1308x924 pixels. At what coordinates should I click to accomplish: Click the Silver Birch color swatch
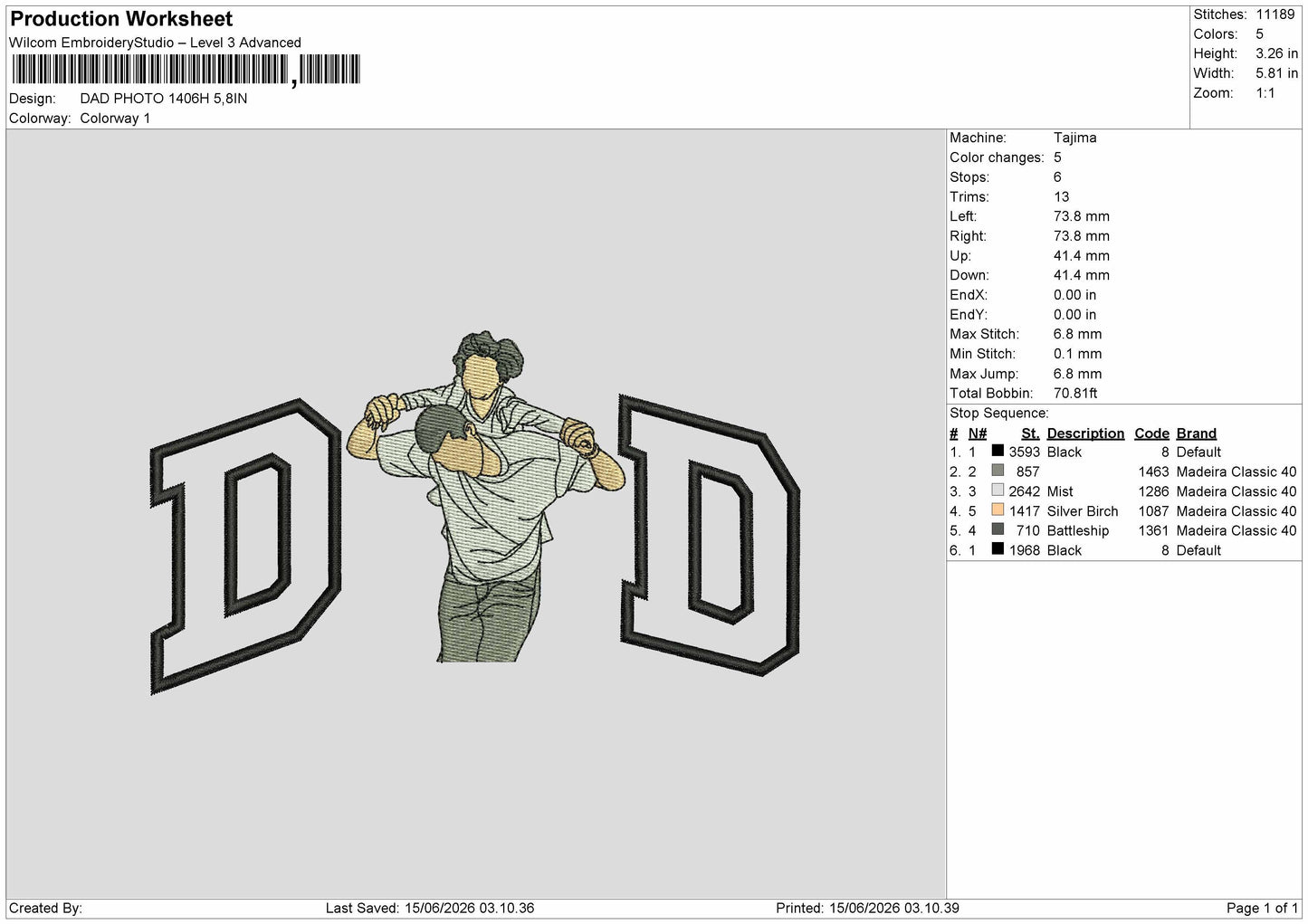(998, 510)
